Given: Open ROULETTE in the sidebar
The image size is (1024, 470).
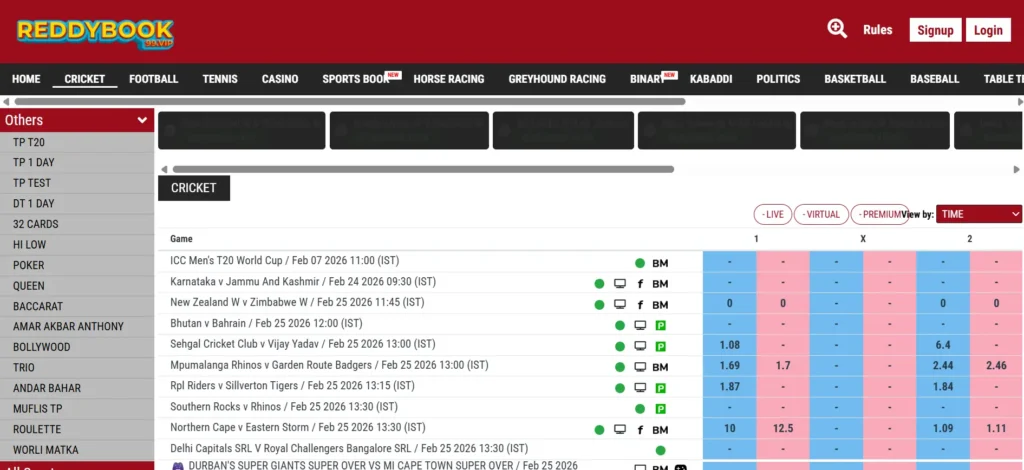Looking at the screenshot, I should (77, 430).
